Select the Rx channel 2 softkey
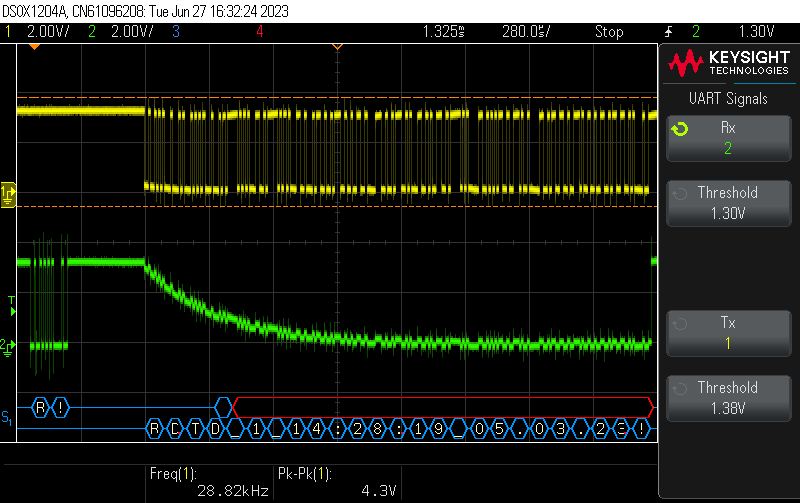The image size is (800, 503). (x=729, y=138)
